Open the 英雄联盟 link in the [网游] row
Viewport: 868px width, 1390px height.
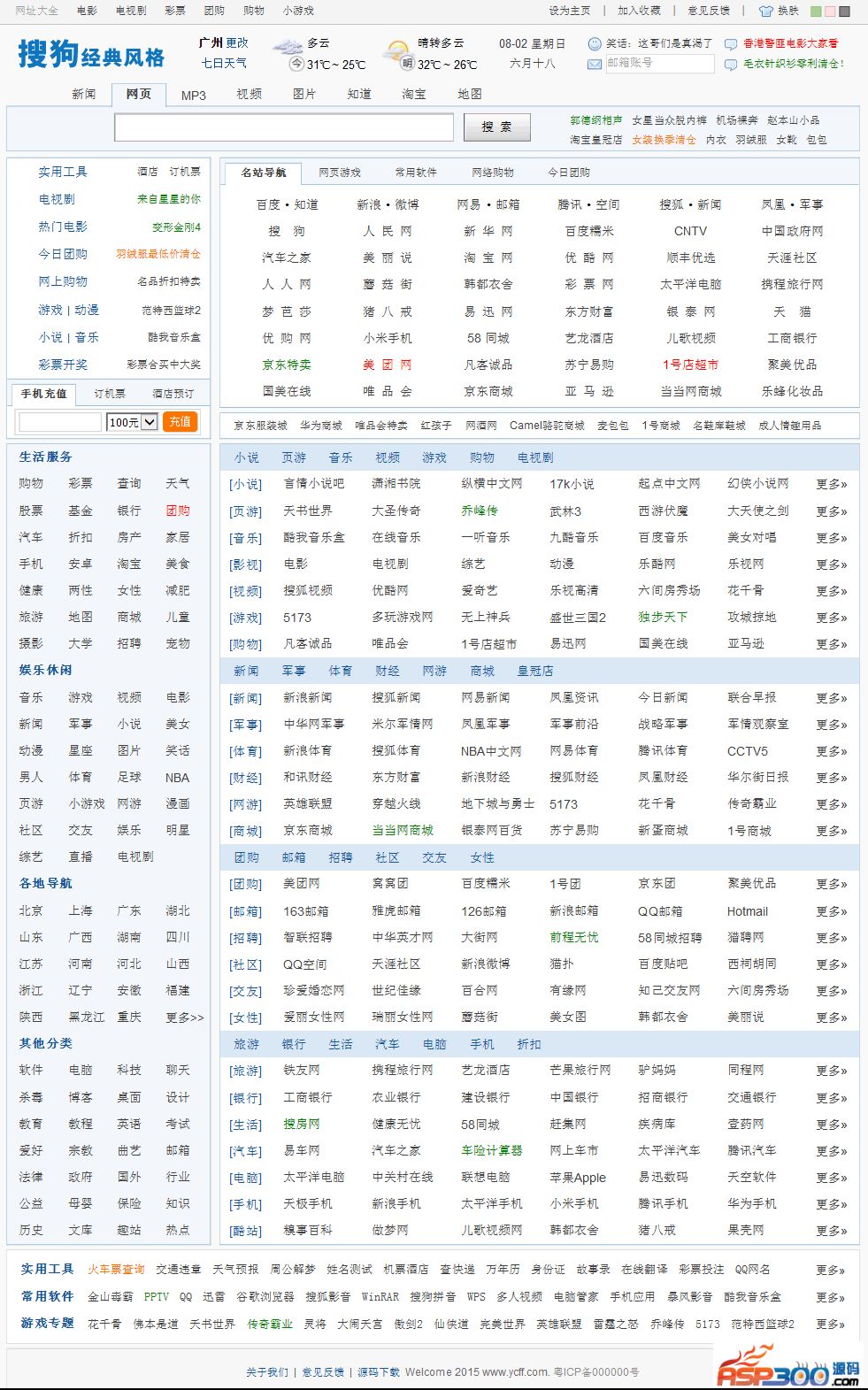pyautogui.click(x=308, y=803)
